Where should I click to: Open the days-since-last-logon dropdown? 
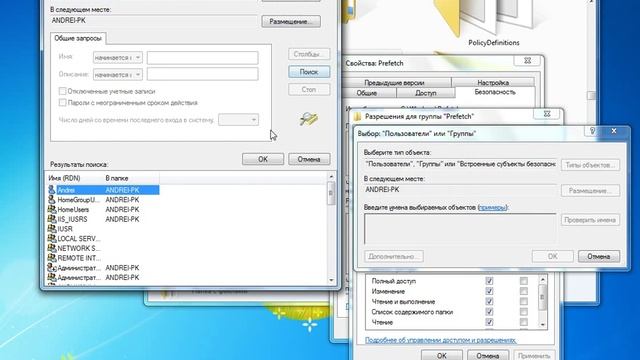238,120
